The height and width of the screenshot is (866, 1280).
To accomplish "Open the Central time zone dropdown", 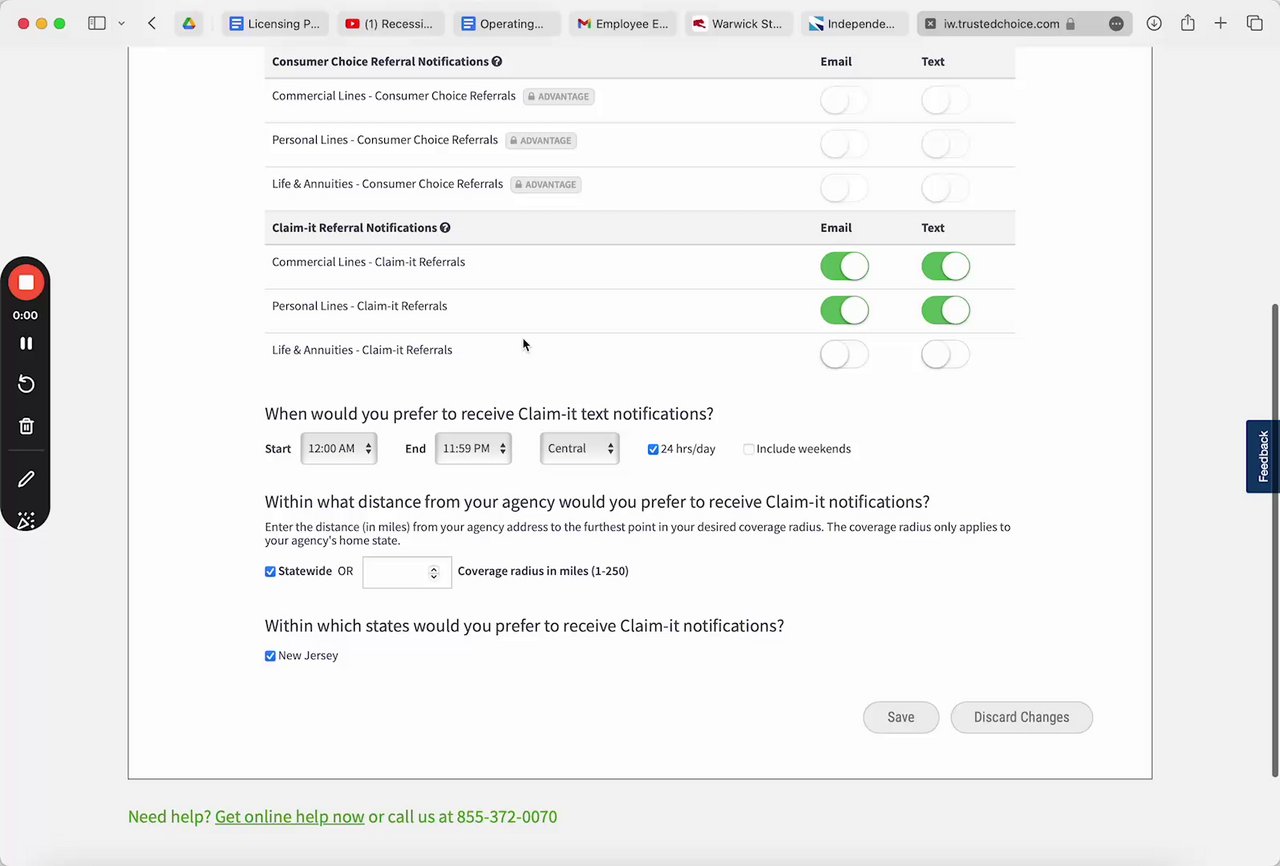I will pyautogui.click(x=579, y=449).
